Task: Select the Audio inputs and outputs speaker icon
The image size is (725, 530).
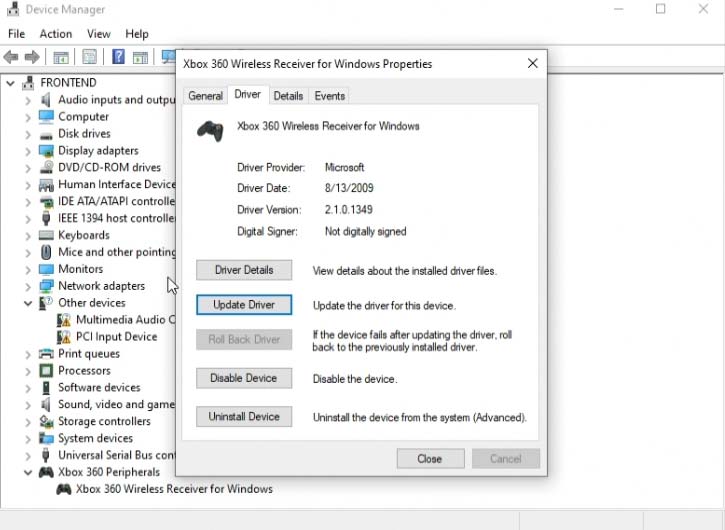Action: click(x=46, y=99)
